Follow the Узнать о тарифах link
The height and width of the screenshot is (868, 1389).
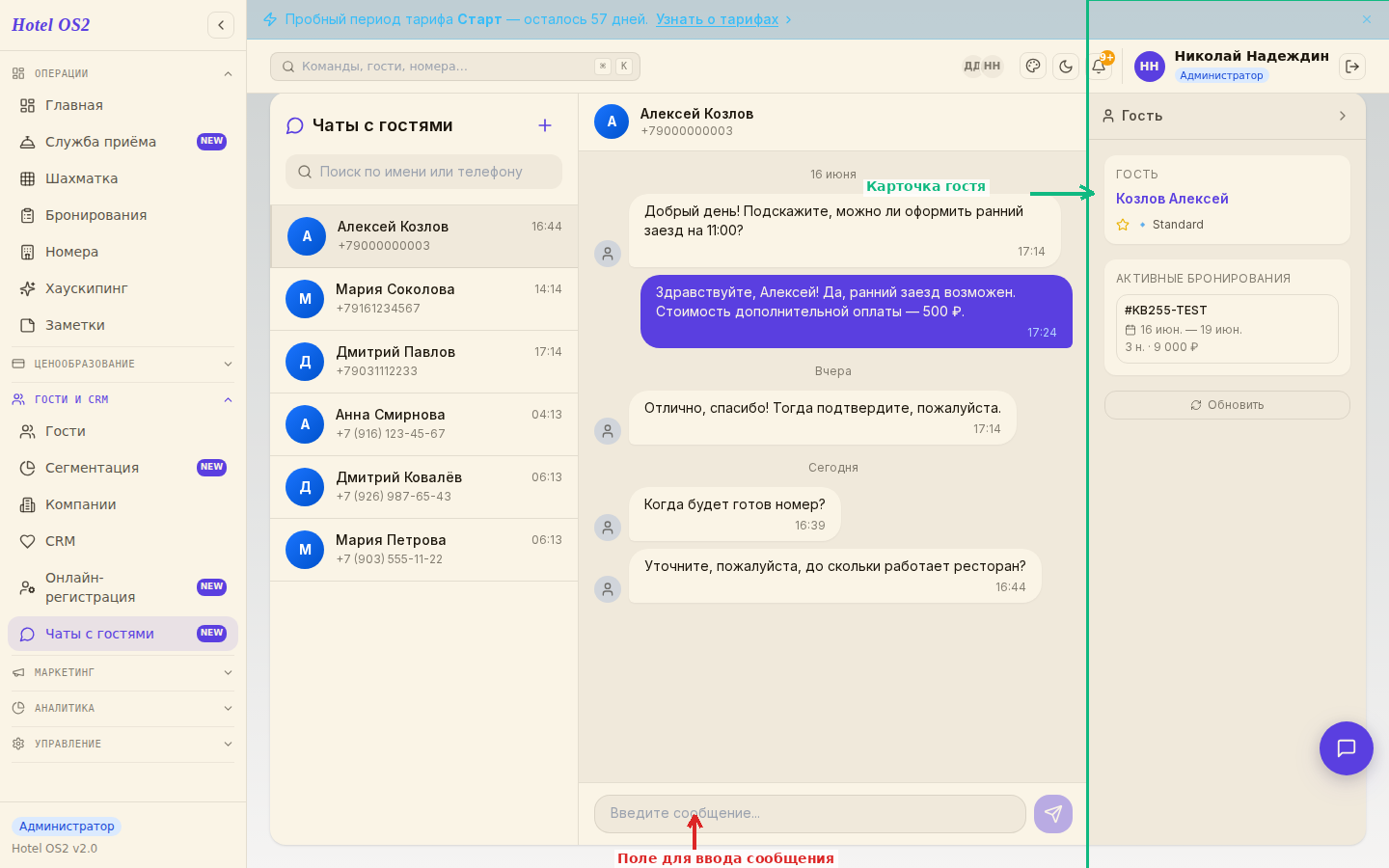click(717, 19)
